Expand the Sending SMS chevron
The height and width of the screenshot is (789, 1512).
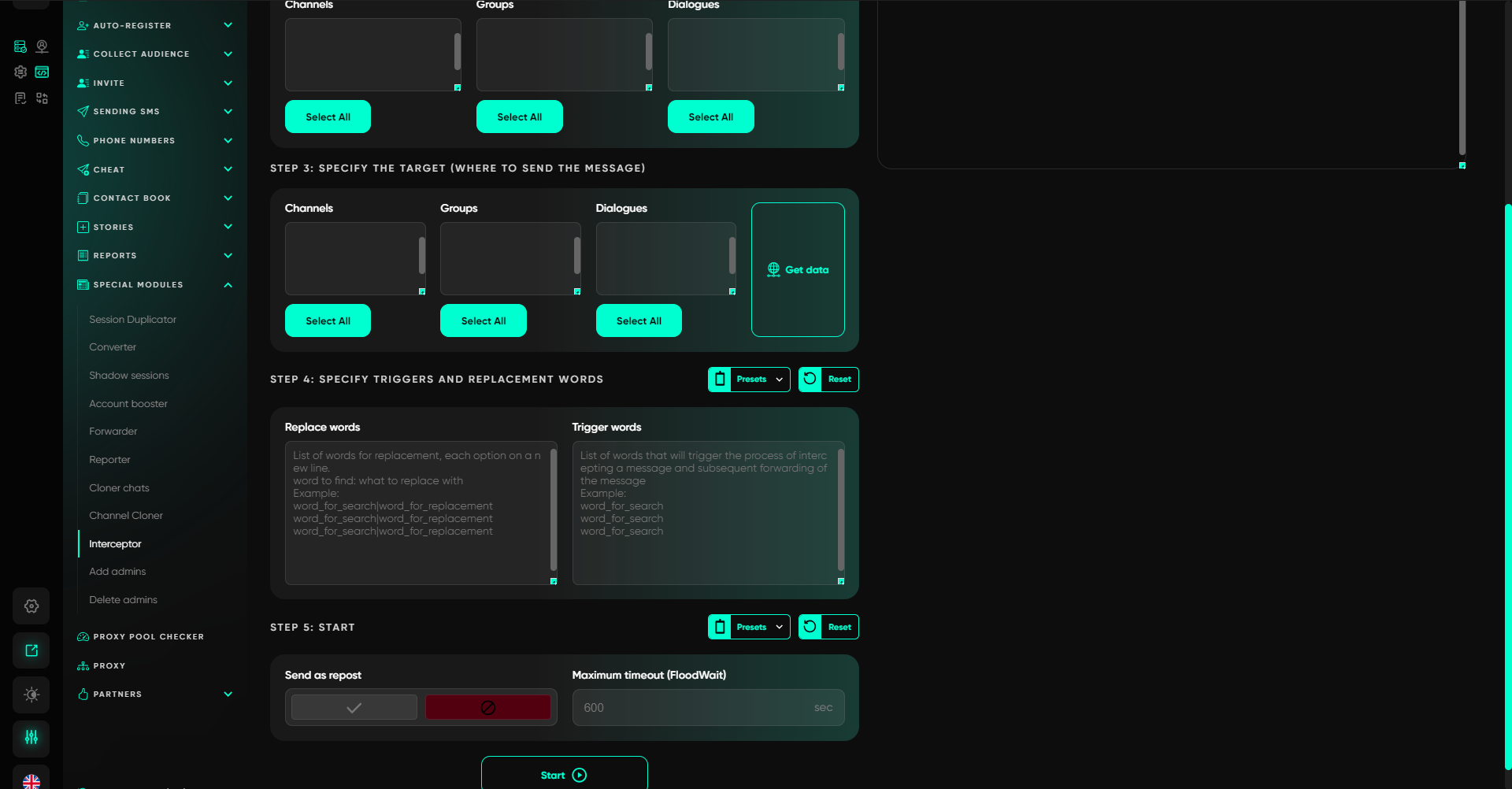tap(228, 112)
